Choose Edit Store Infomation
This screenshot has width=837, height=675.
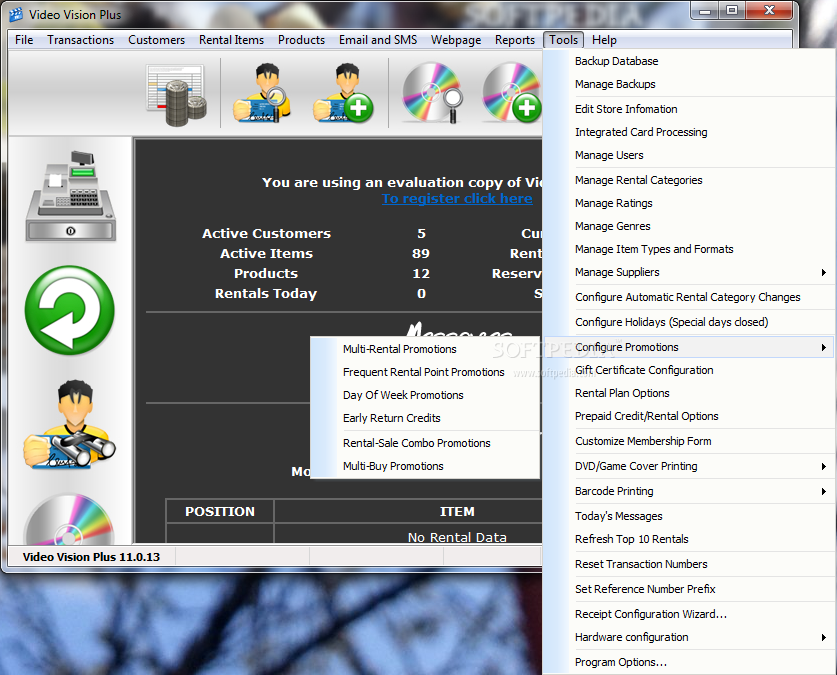pos(689,109)
